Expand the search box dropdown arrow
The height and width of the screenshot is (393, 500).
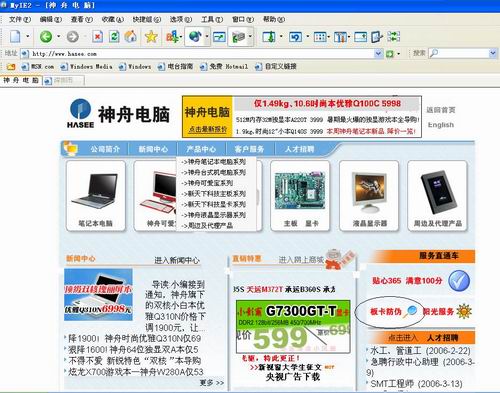click(x=493, y=53)
